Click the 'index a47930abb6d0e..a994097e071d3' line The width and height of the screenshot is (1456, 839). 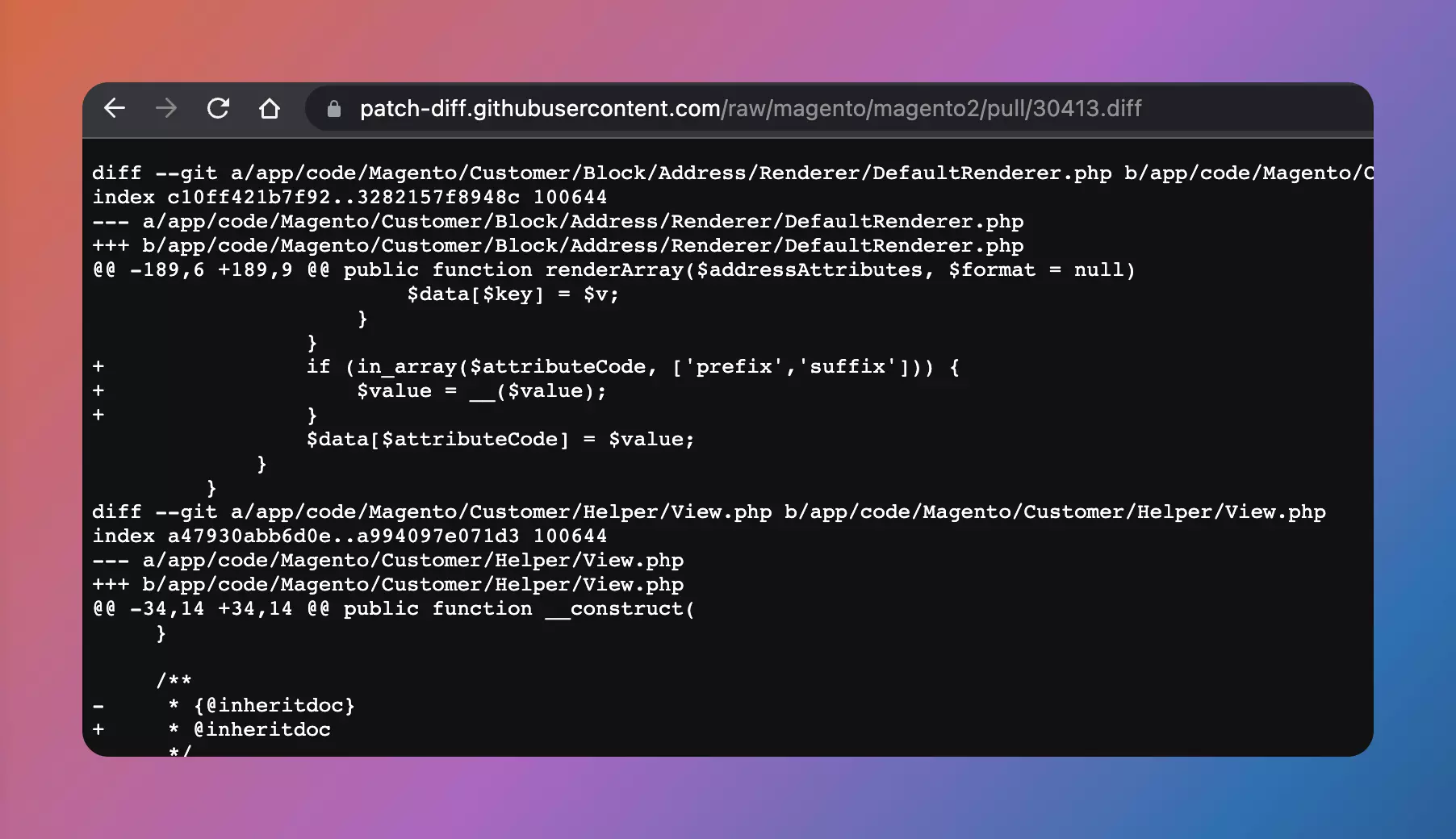(x=349, y=536)
